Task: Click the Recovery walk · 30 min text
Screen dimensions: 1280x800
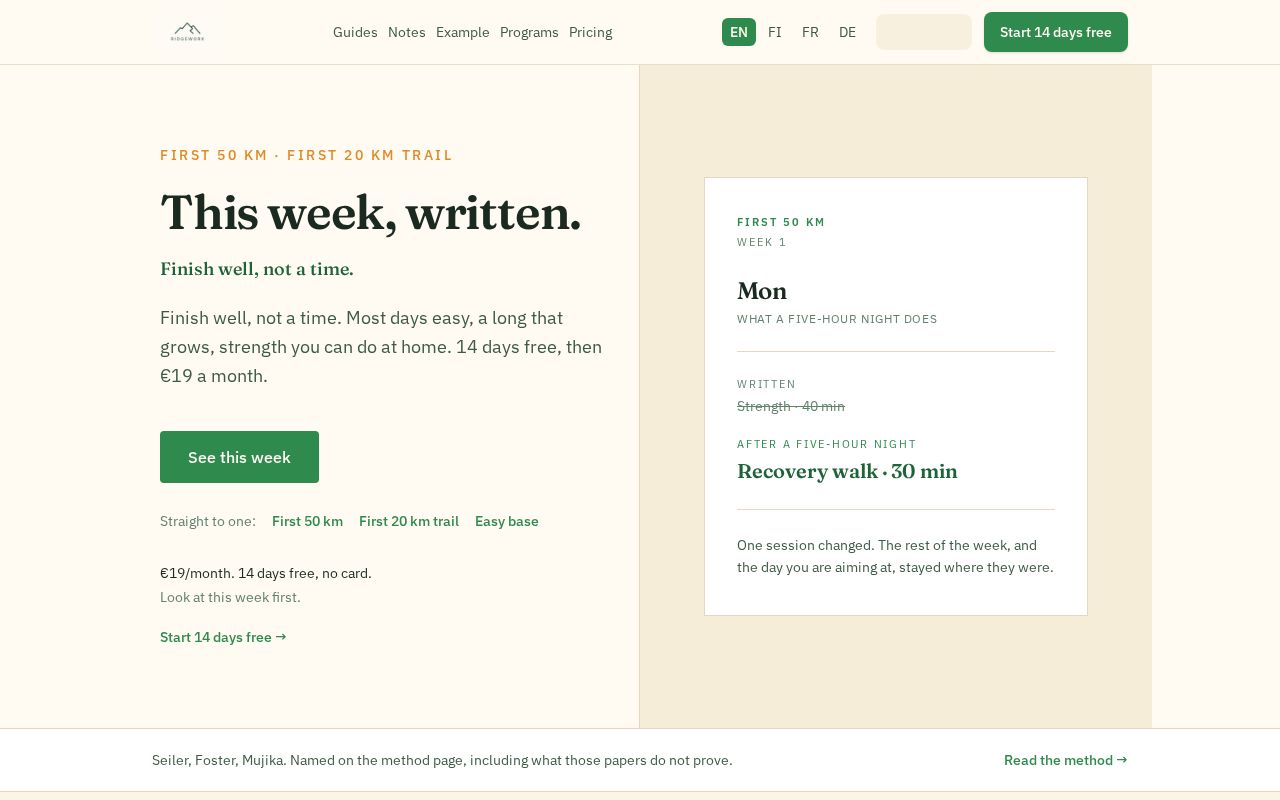Action: point(847,471)
